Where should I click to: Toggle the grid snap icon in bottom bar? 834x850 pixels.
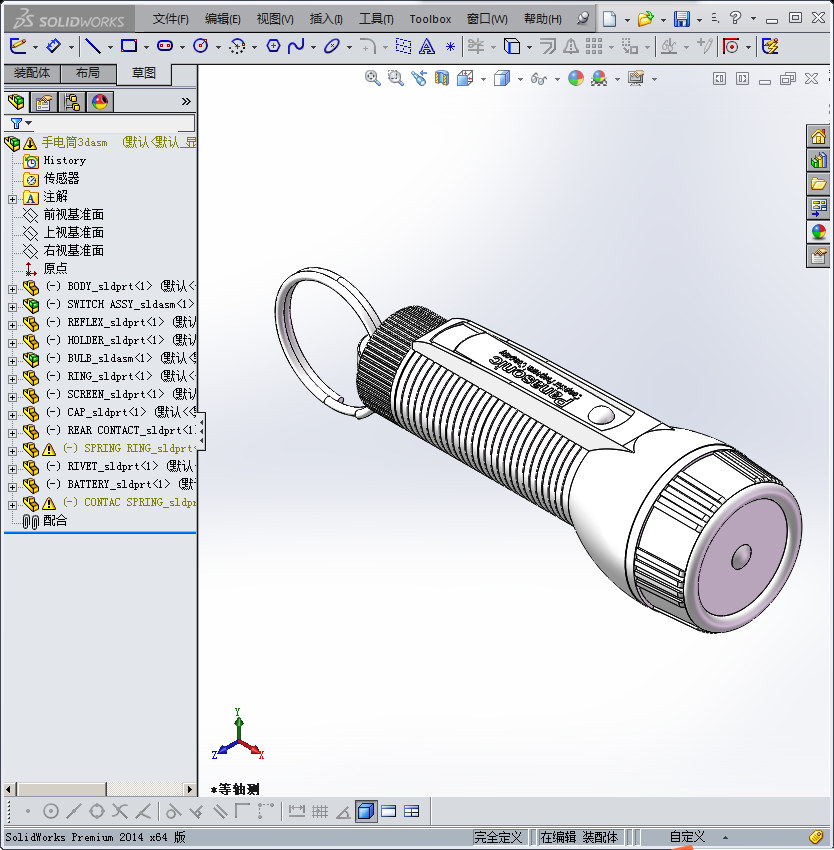320,812
